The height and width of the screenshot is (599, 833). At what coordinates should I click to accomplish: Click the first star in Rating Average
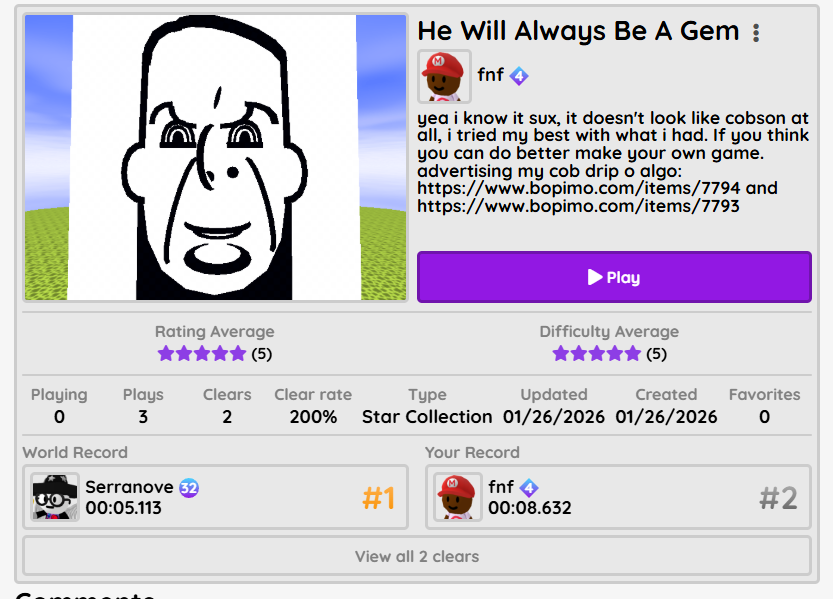tap(166, 354)
